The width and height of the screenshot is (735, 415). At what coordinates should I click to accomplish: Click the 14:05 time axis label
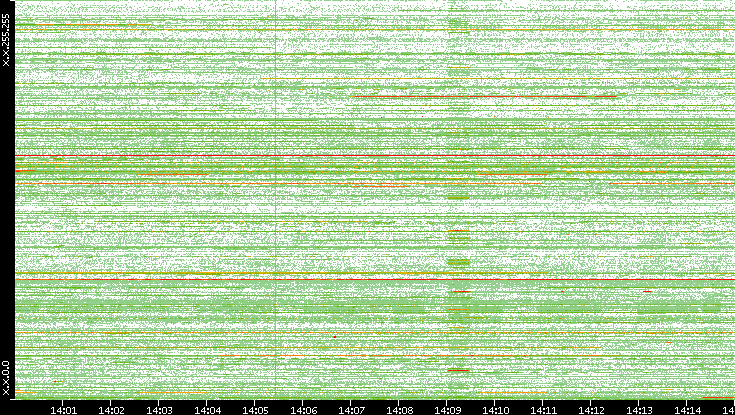click(x=255, y=411)
